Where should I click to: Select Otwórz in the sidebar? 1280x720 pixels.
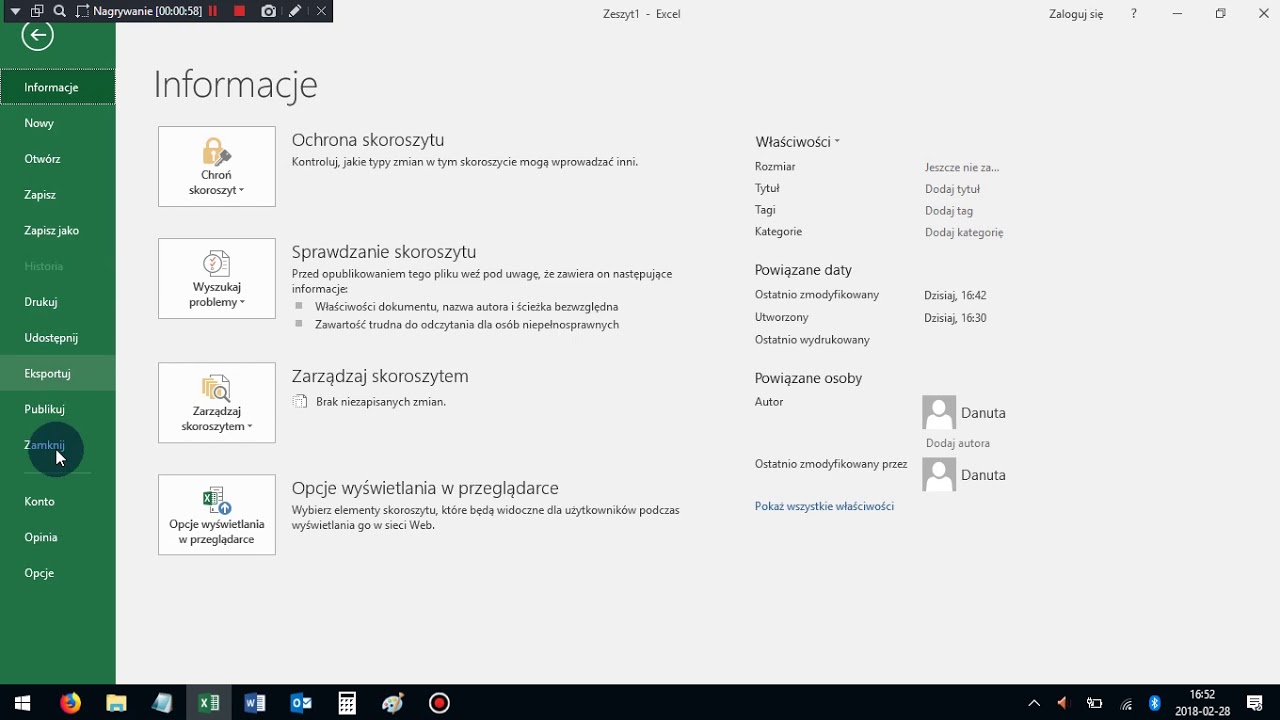click(x=58, y=159)
